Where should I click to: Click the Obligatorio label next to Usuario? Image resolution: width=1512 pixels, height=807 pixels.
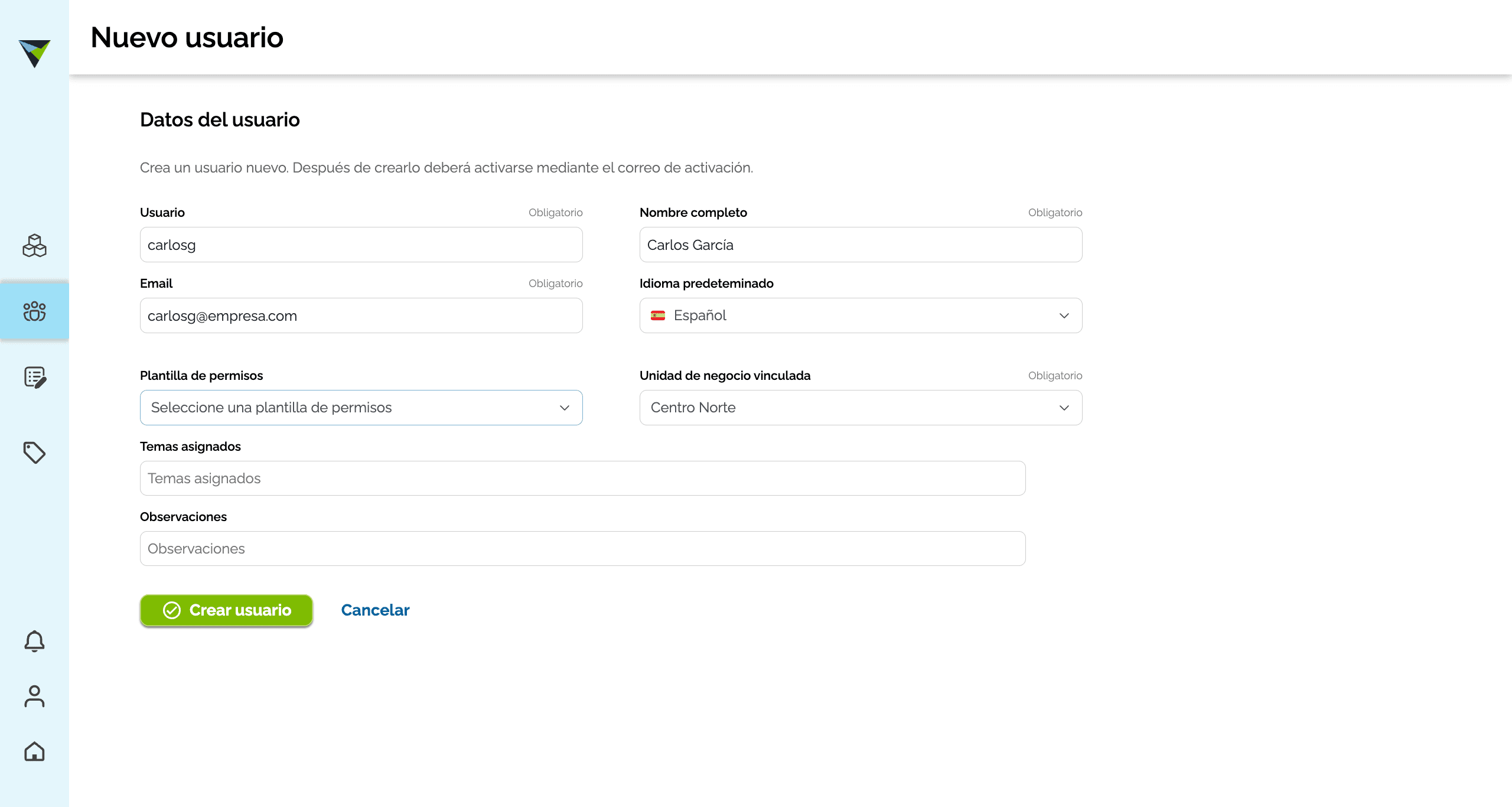coord(555,213)
